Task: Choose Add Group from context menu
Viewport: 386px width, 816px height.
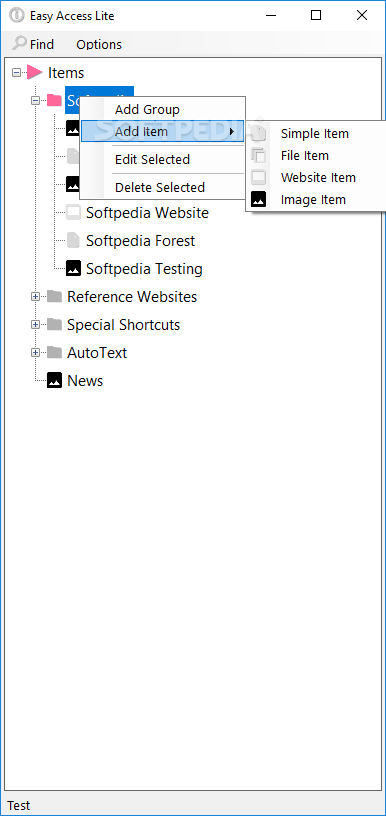Action: point(162,110)
